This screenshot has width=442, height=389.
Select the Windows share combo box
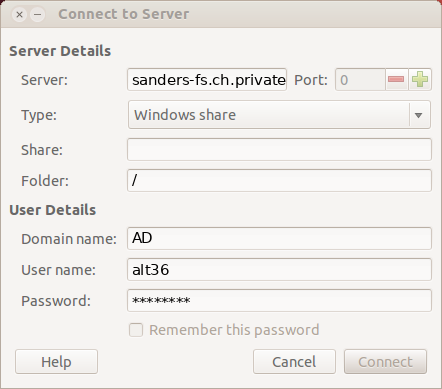click(x=279, y=115)
